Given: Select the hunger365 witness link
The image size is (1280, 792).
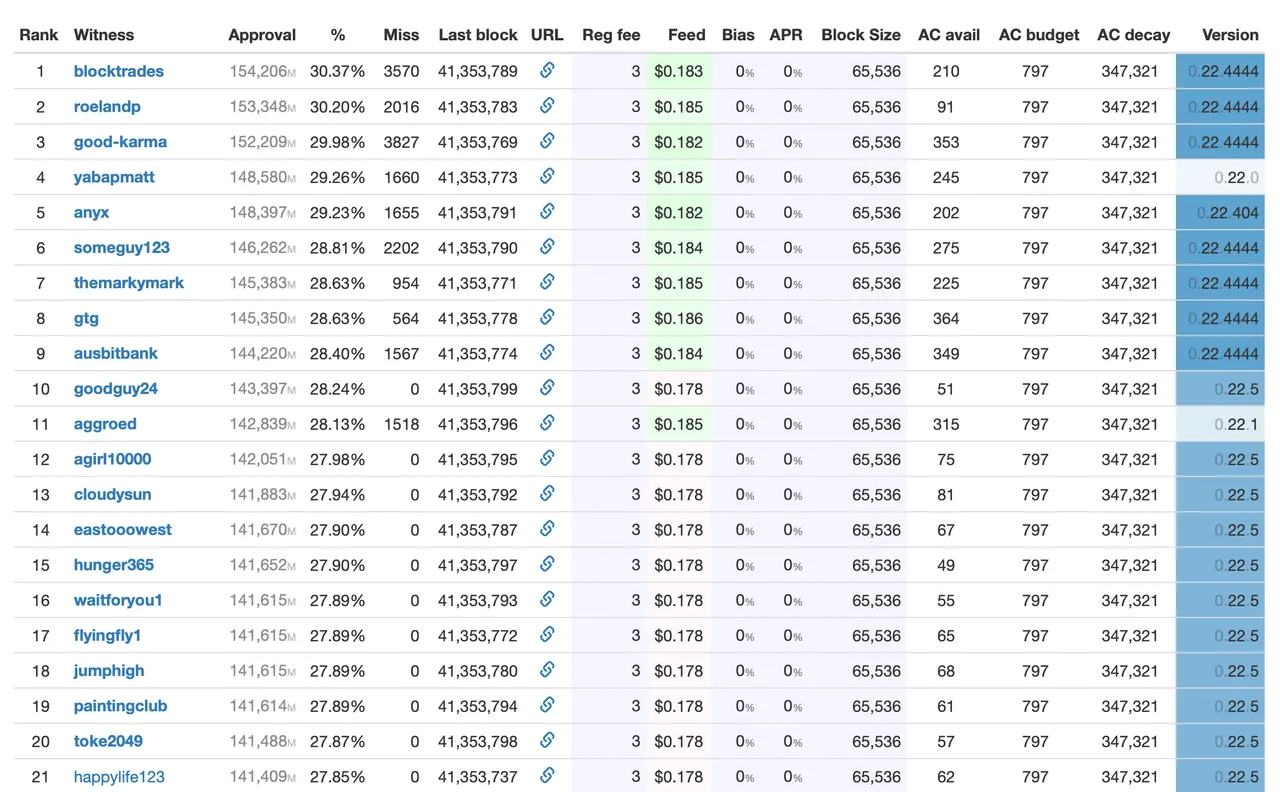Looking at the screenshot, I should pos(114,565).
